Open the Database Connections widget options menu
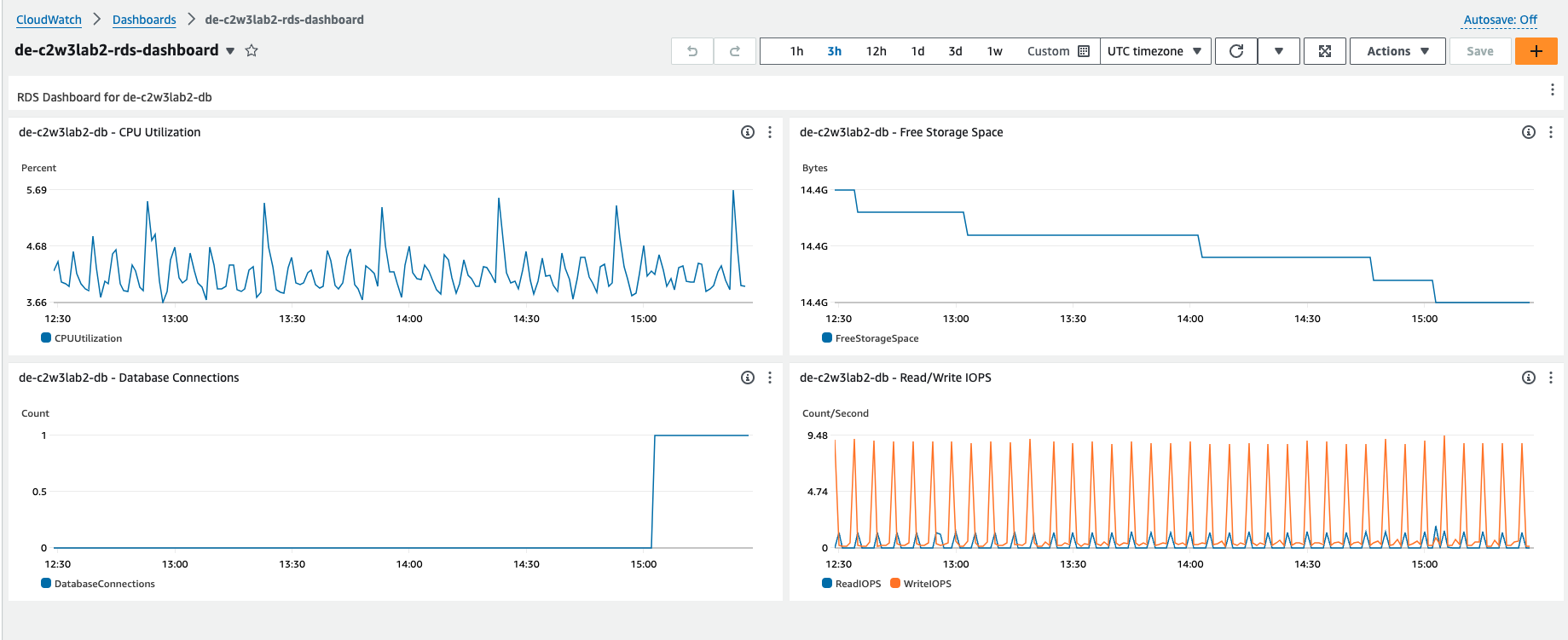Viewport: 1568px width, 640px height. 769,378
